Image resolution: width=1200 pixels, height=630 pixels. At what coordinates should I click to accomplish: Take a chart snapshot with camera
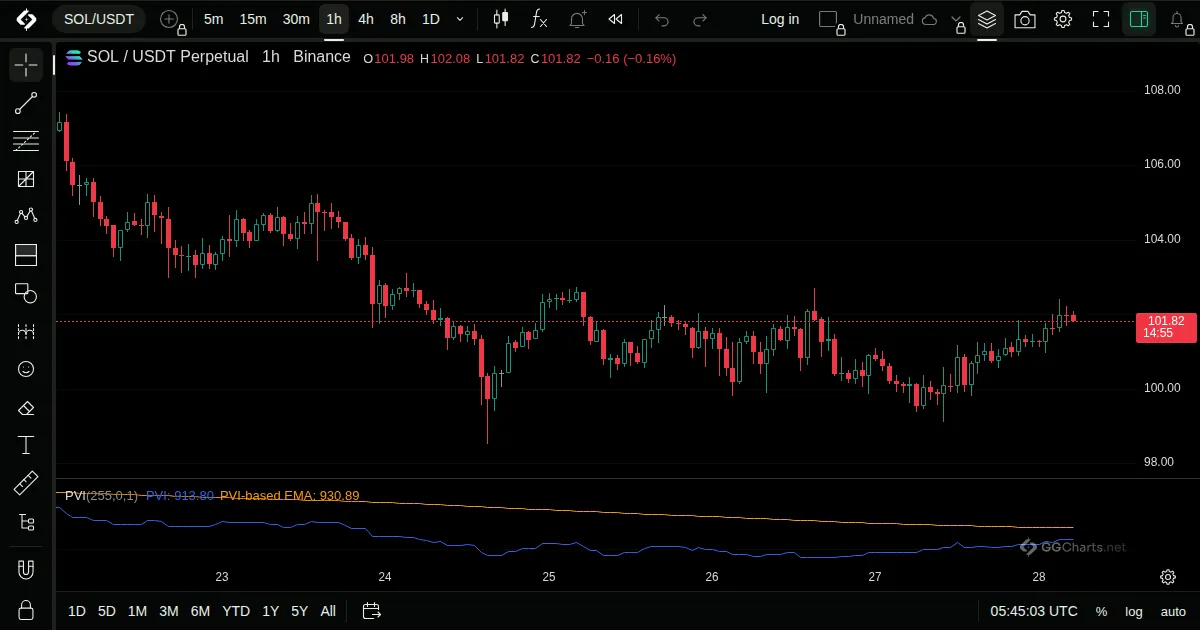(x=1025, y=19)
